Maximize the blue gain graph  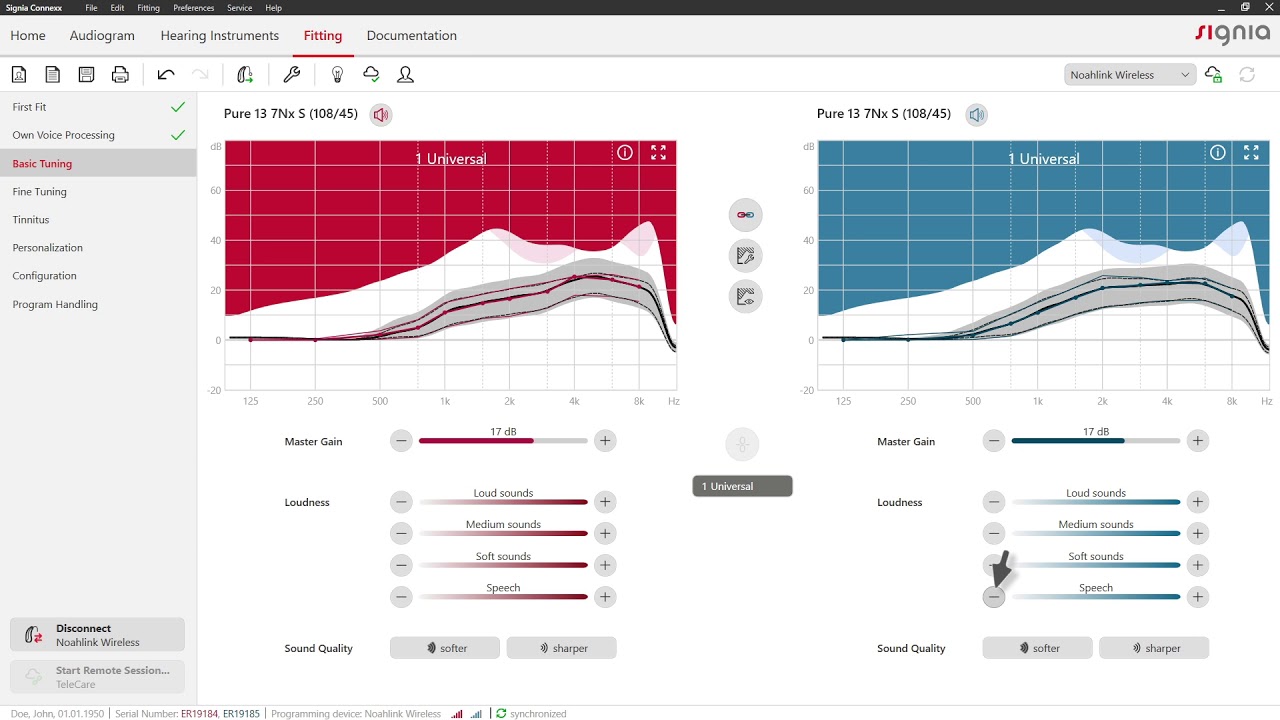pyautogui.click(x=1251, y=153)
